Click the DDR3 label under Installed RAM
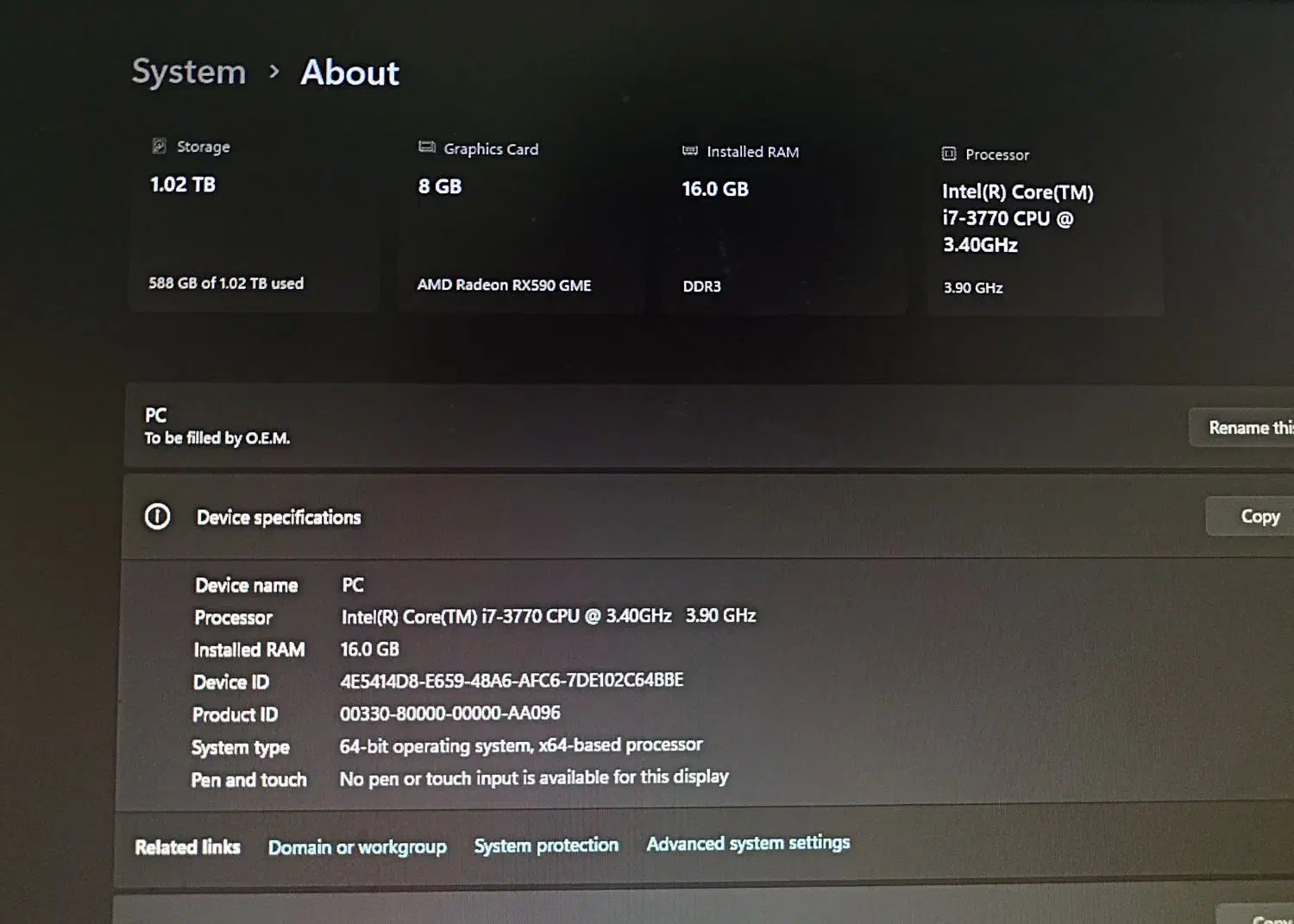The image size is (1294, 924). tap(701, 286)
